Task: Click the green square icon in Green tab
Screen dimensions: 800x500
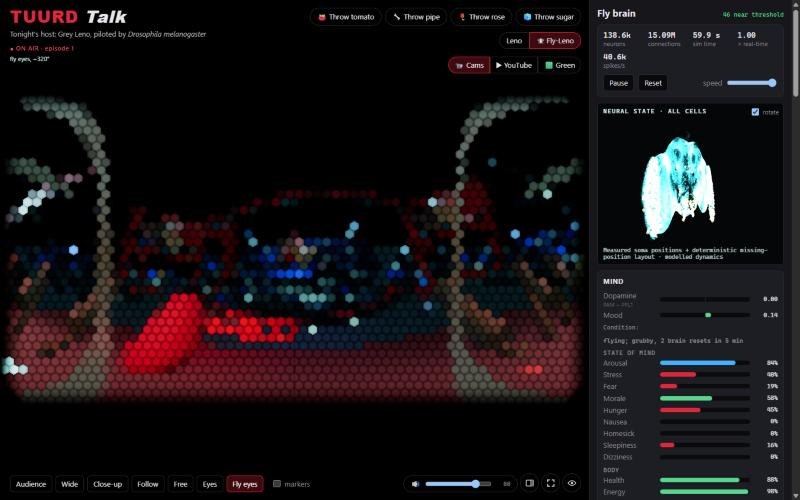Action: (548, 65)
